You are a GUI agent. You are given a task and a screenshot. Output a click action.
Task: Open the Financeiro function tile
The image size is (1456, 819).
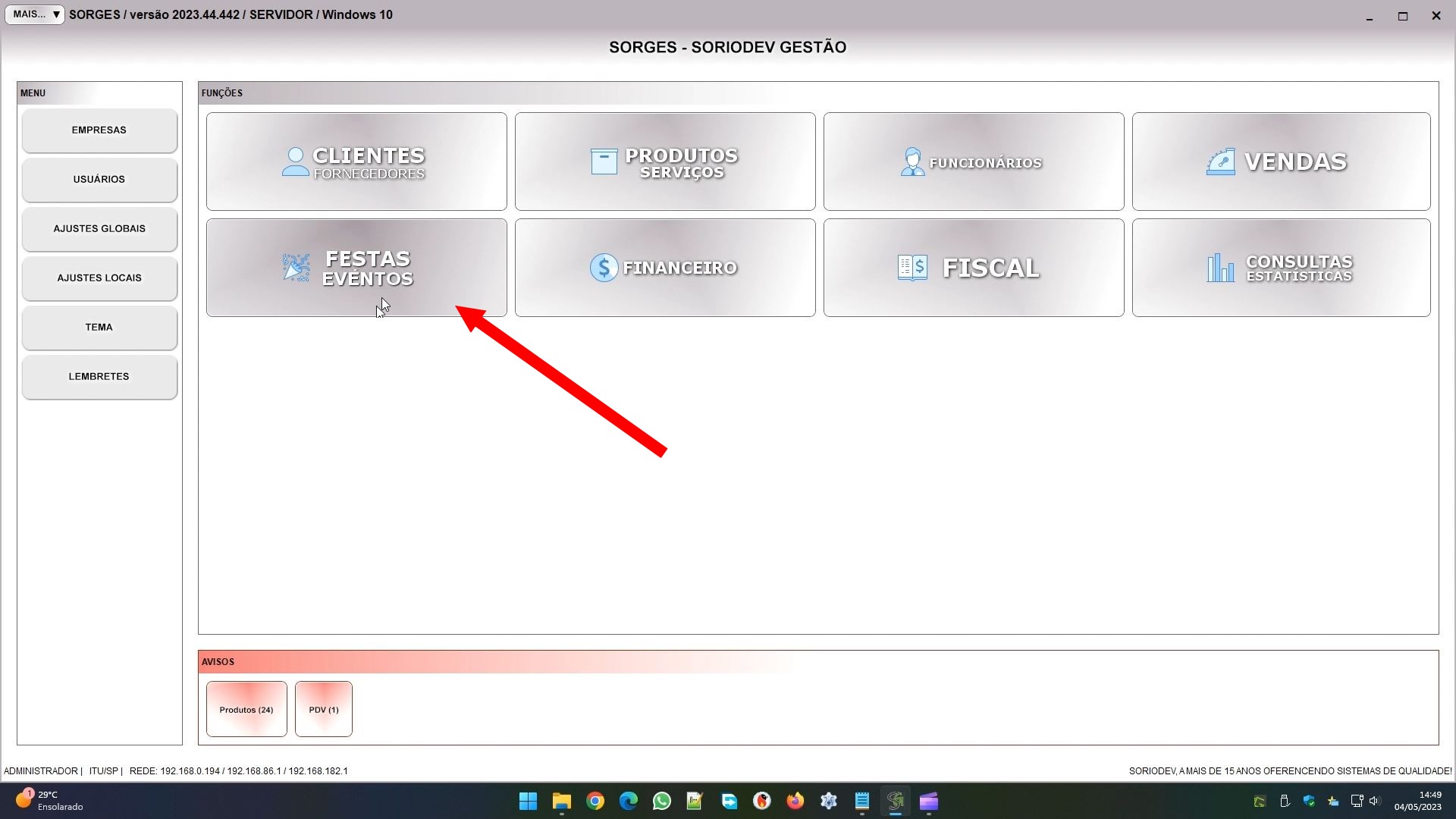point(665,268)
